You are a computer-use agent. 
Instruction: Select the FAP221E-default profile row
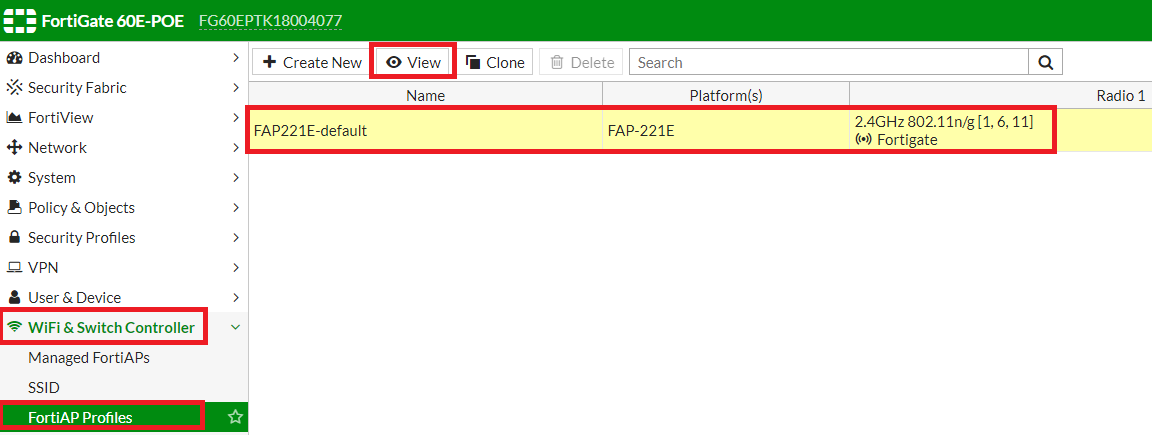pyautogui.click(x=425, y=130)
